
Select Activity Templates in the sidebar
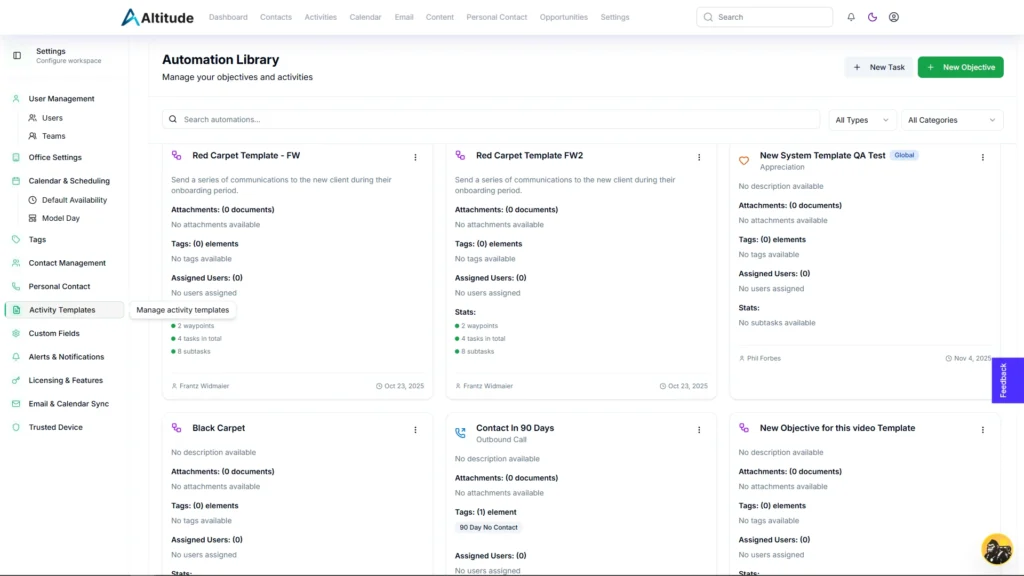click(62, 310)
